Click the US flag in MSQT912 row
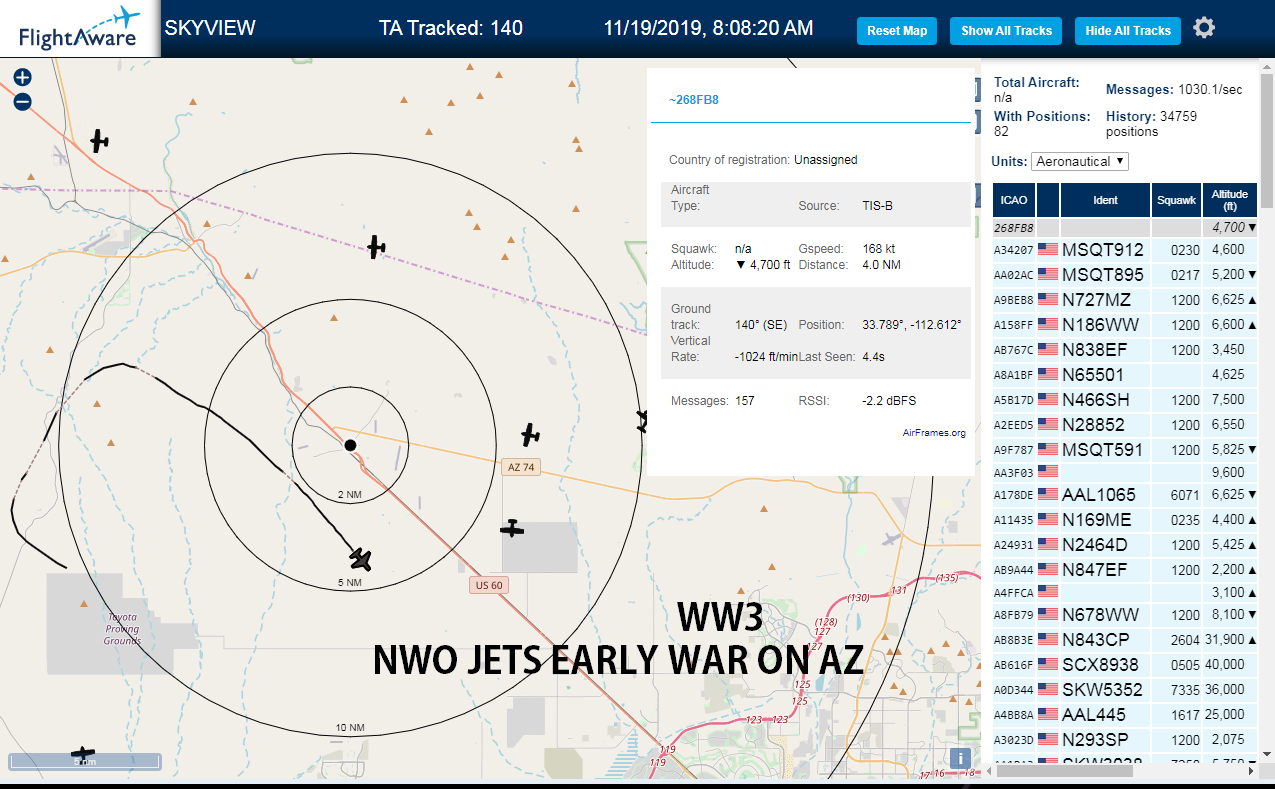 pyautogui.click(x=1048, y=250)
